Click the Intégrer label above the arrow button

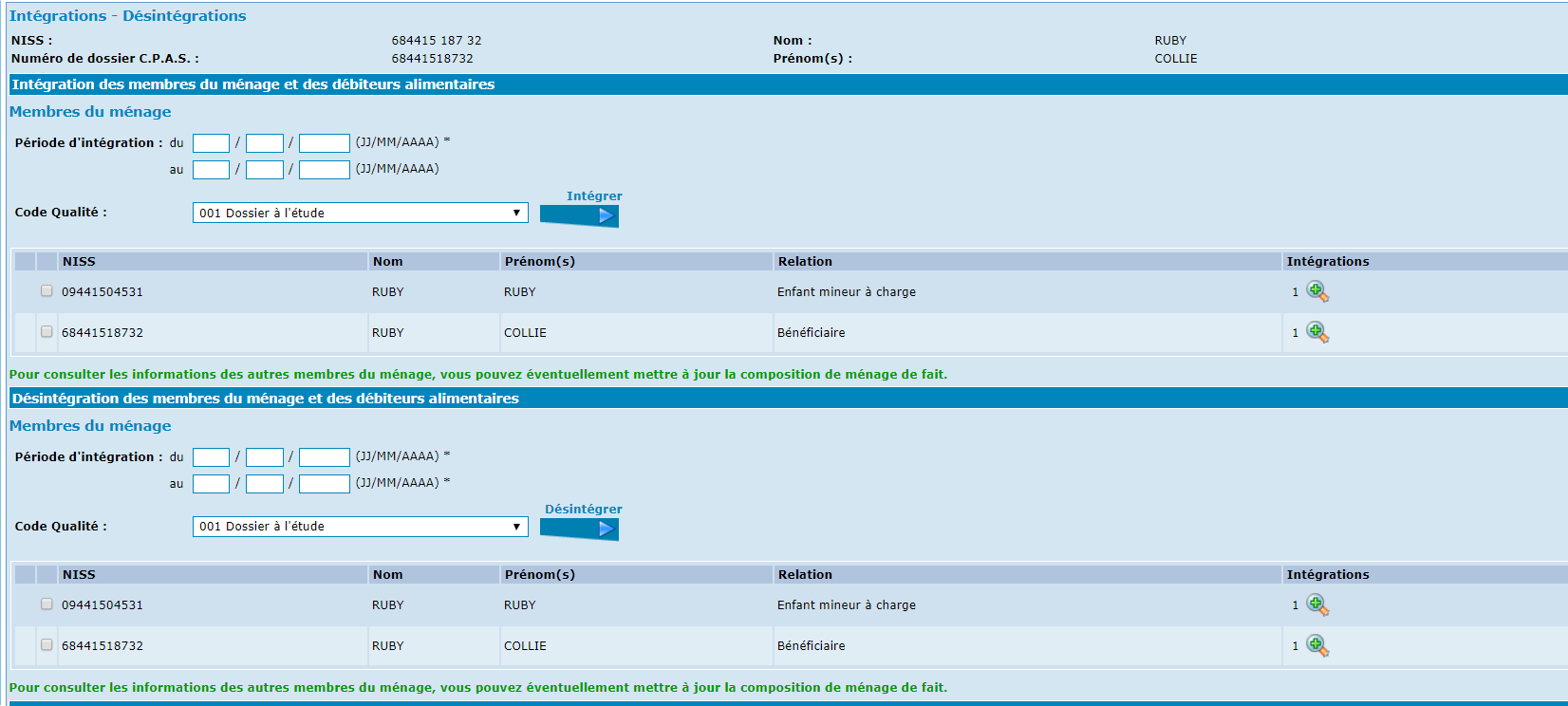[x=594, y=196]
